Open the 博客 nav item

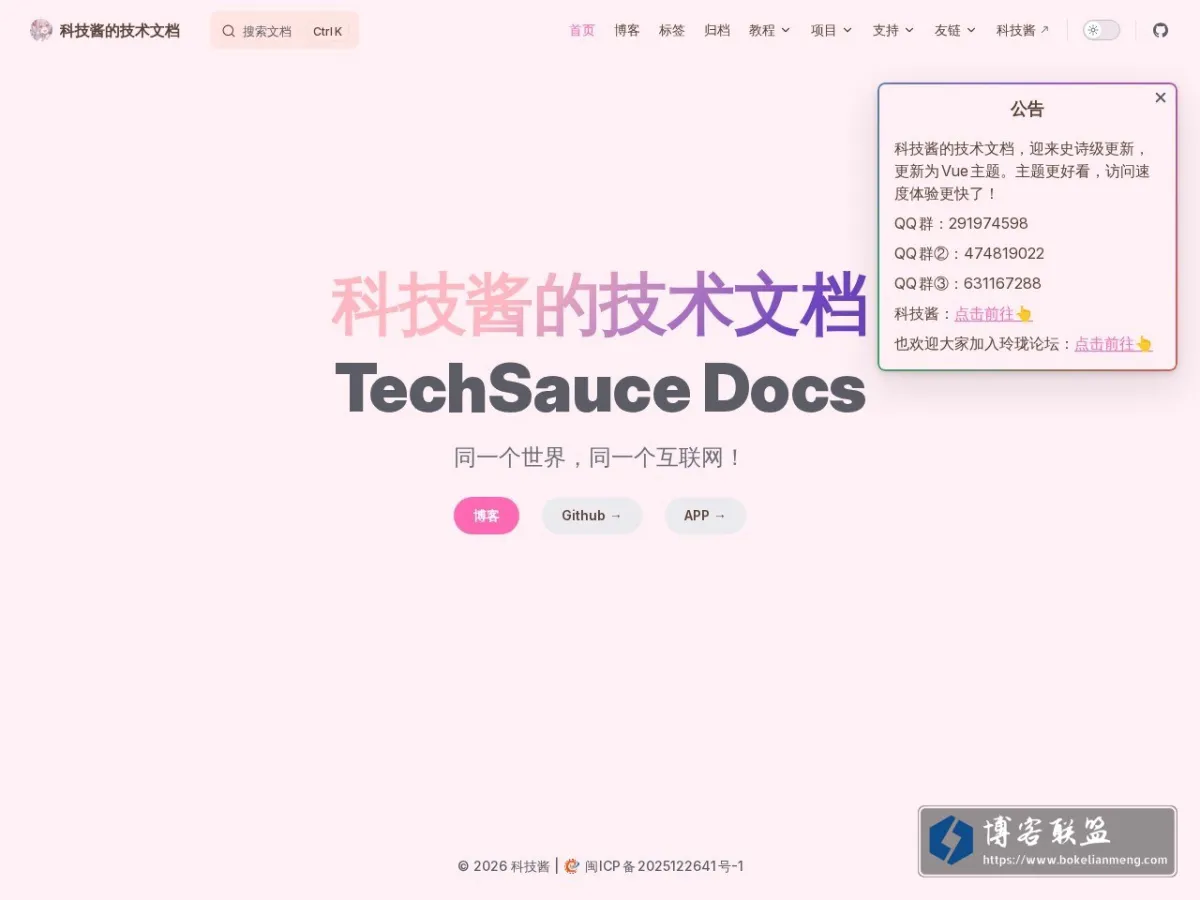point(627,30)
